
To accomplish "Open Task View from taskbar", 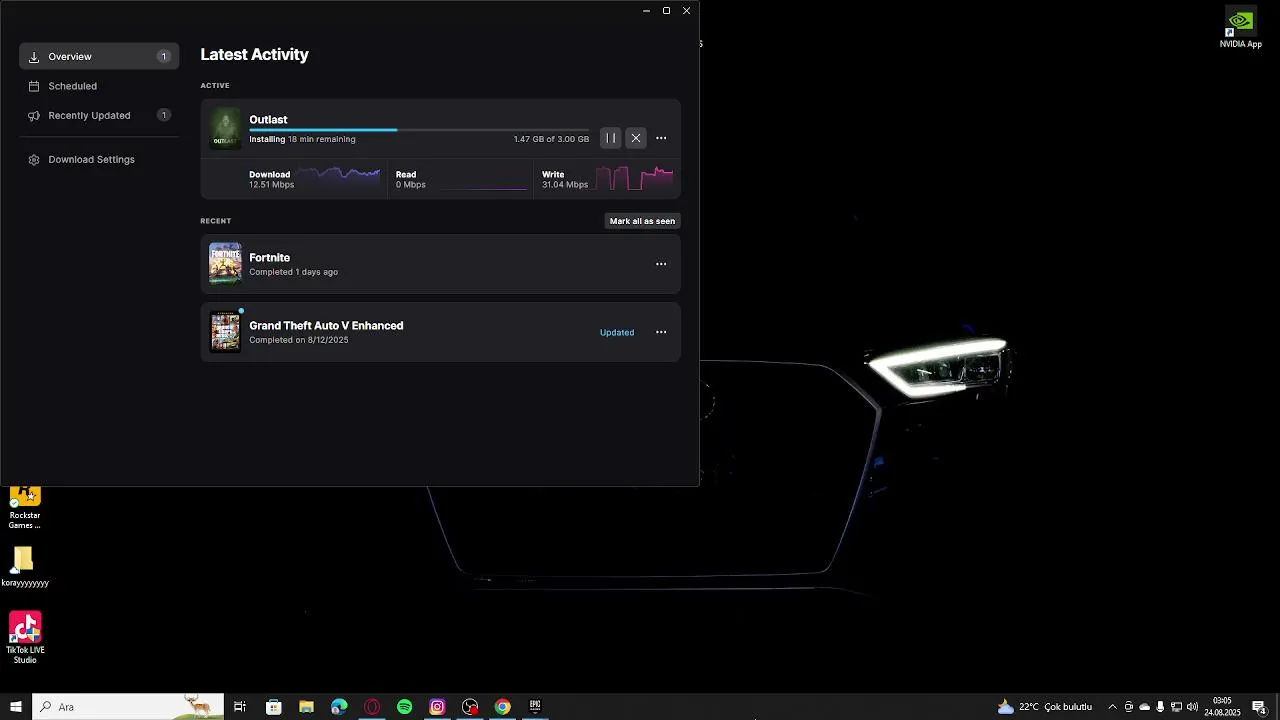I will point(240,707).
